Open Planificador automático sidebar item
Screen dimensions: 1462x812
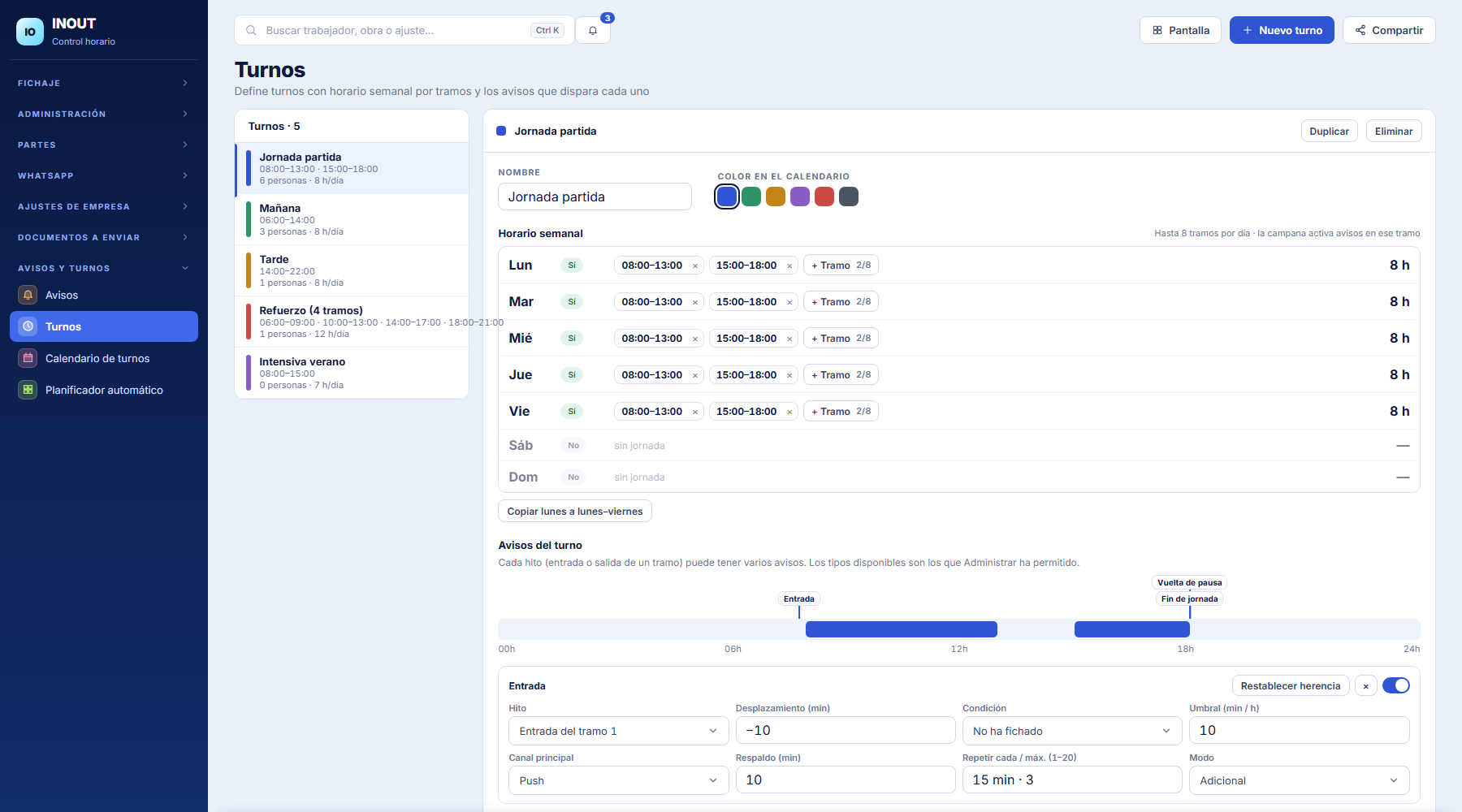pyautogui.click(x=104, y=390)
